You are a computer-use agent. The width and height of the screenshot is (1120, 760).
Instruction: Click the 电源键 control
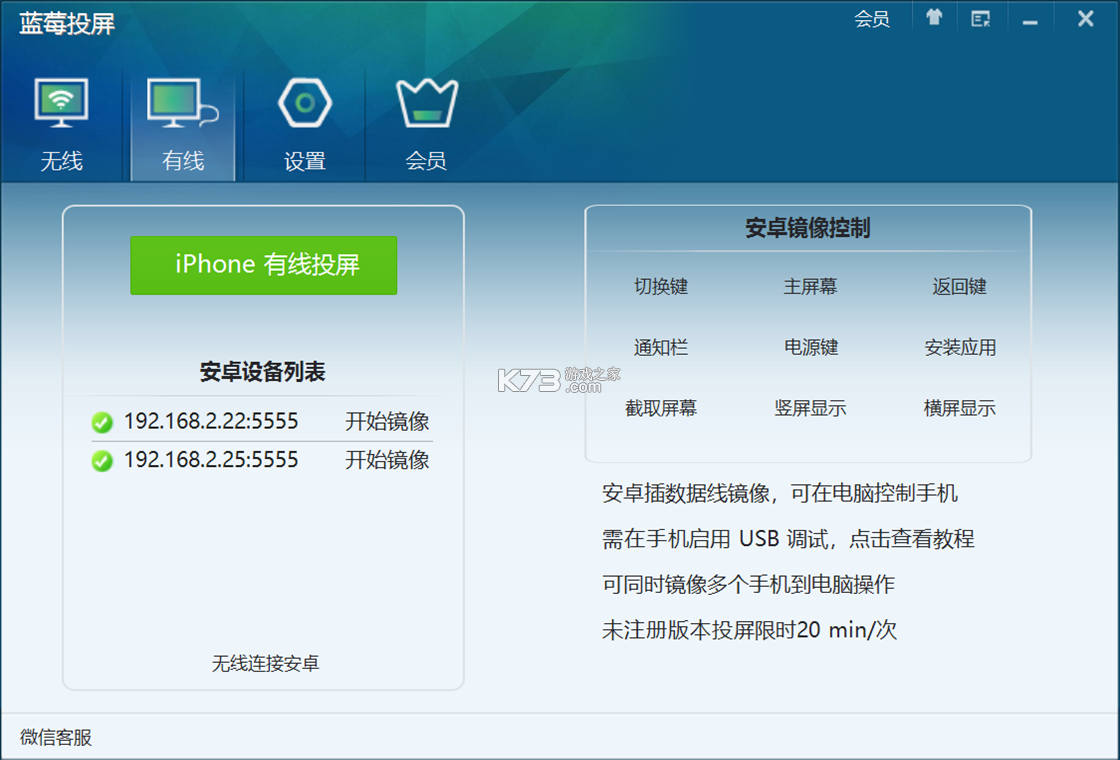point(810,348)
